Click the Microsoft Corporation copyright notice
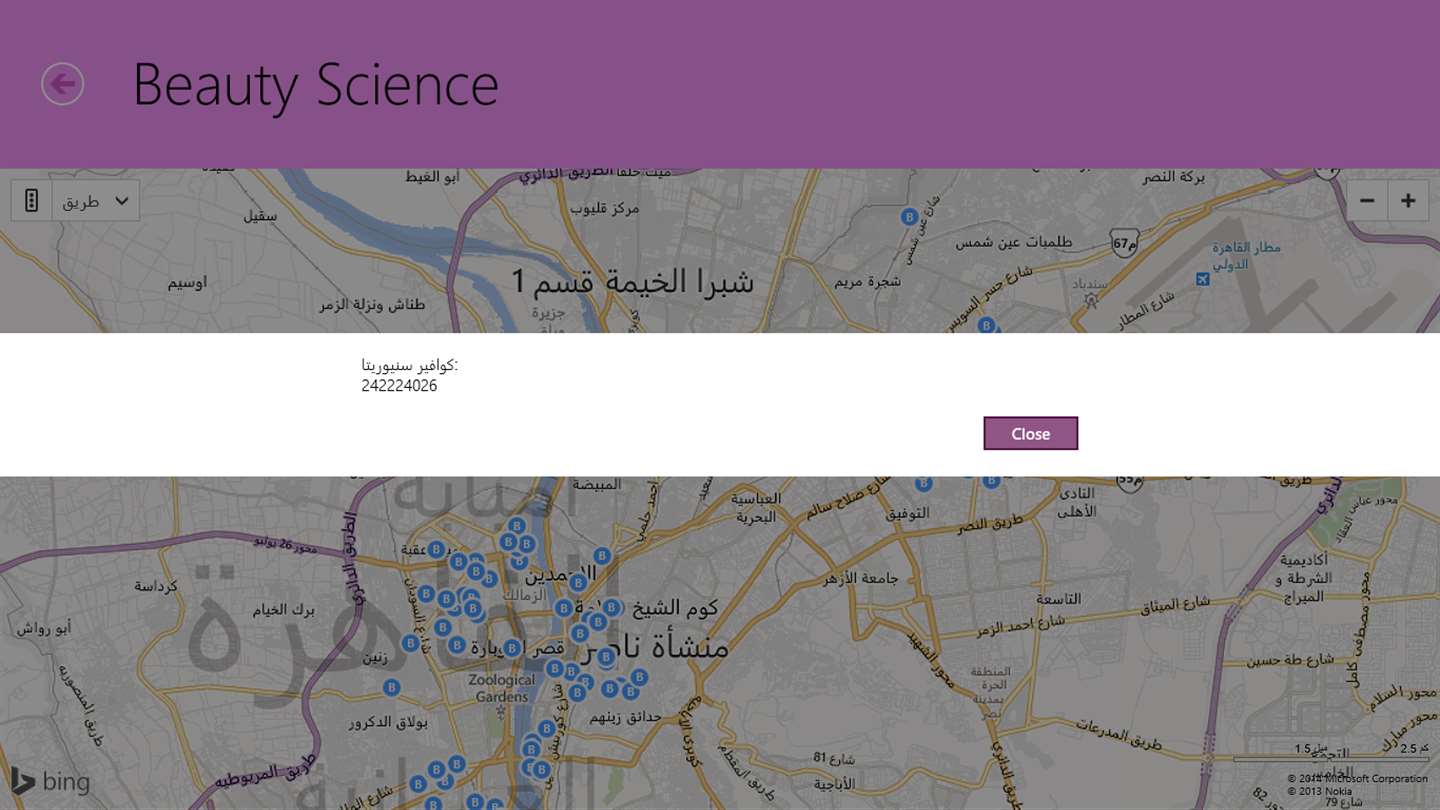Viewport: 1440px width, 810px height. (x=1357, y=778)
